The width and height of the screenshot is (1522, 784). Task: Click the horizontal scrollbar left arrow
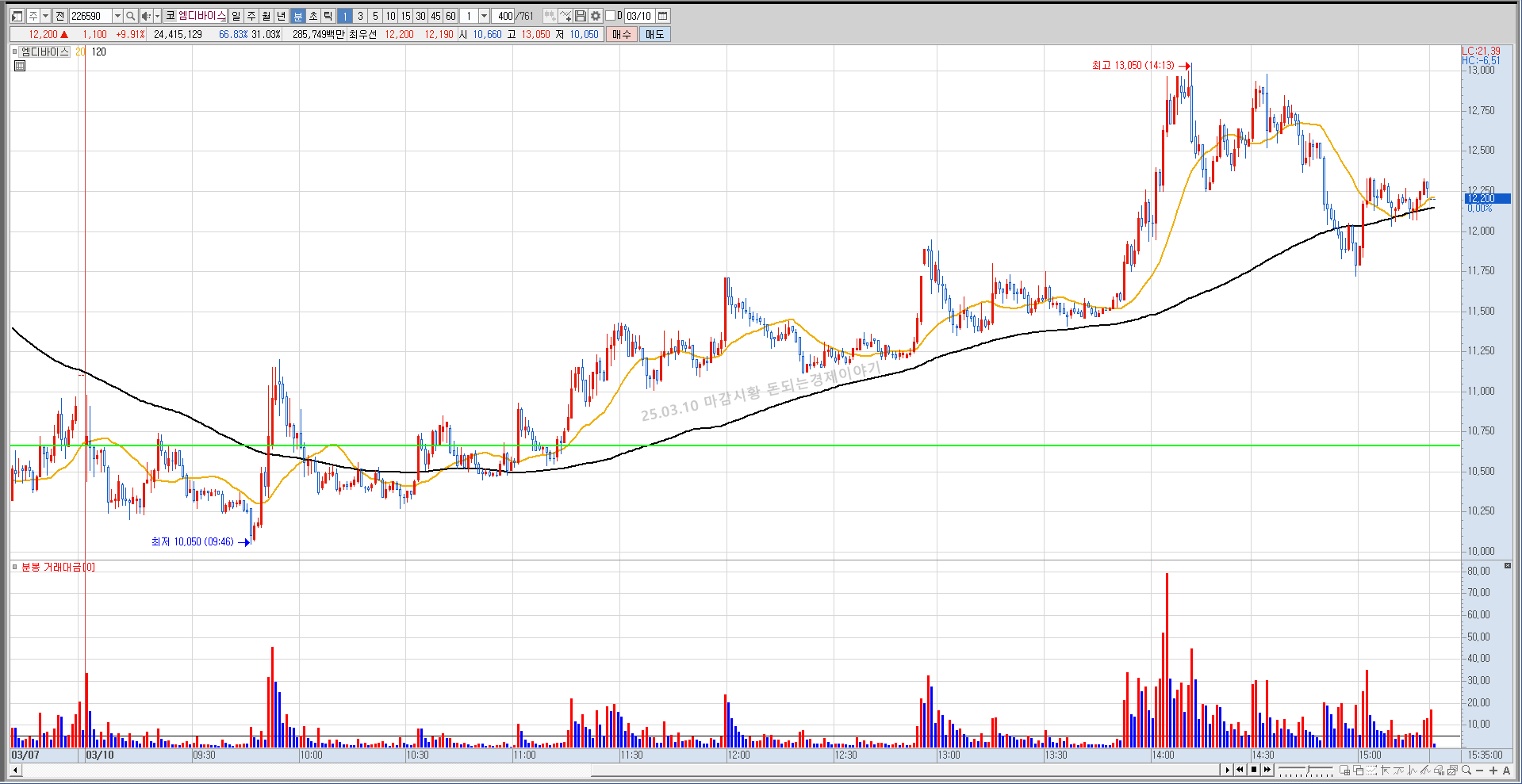click(15, 770)
